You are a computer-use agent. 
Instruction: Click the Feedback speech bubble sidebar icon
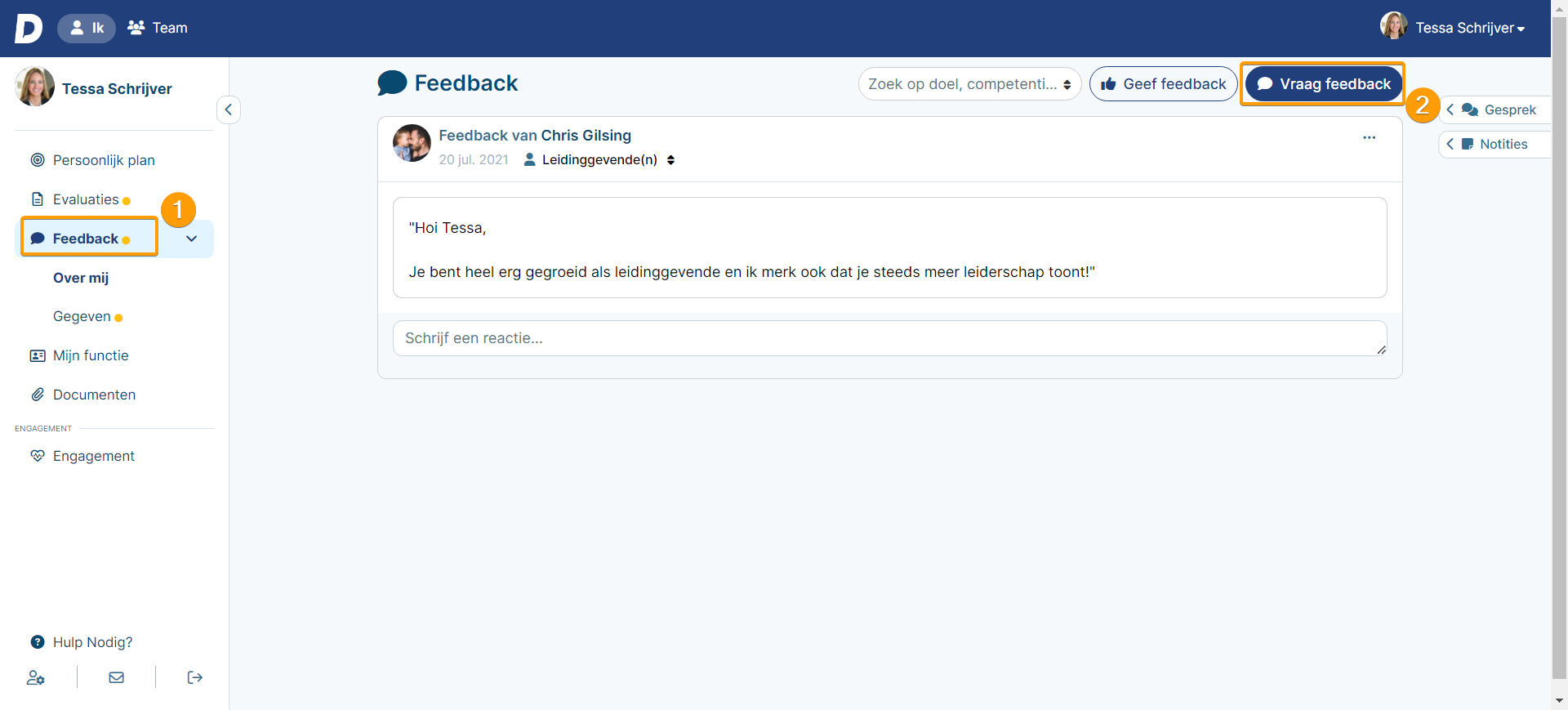[38, 239]
